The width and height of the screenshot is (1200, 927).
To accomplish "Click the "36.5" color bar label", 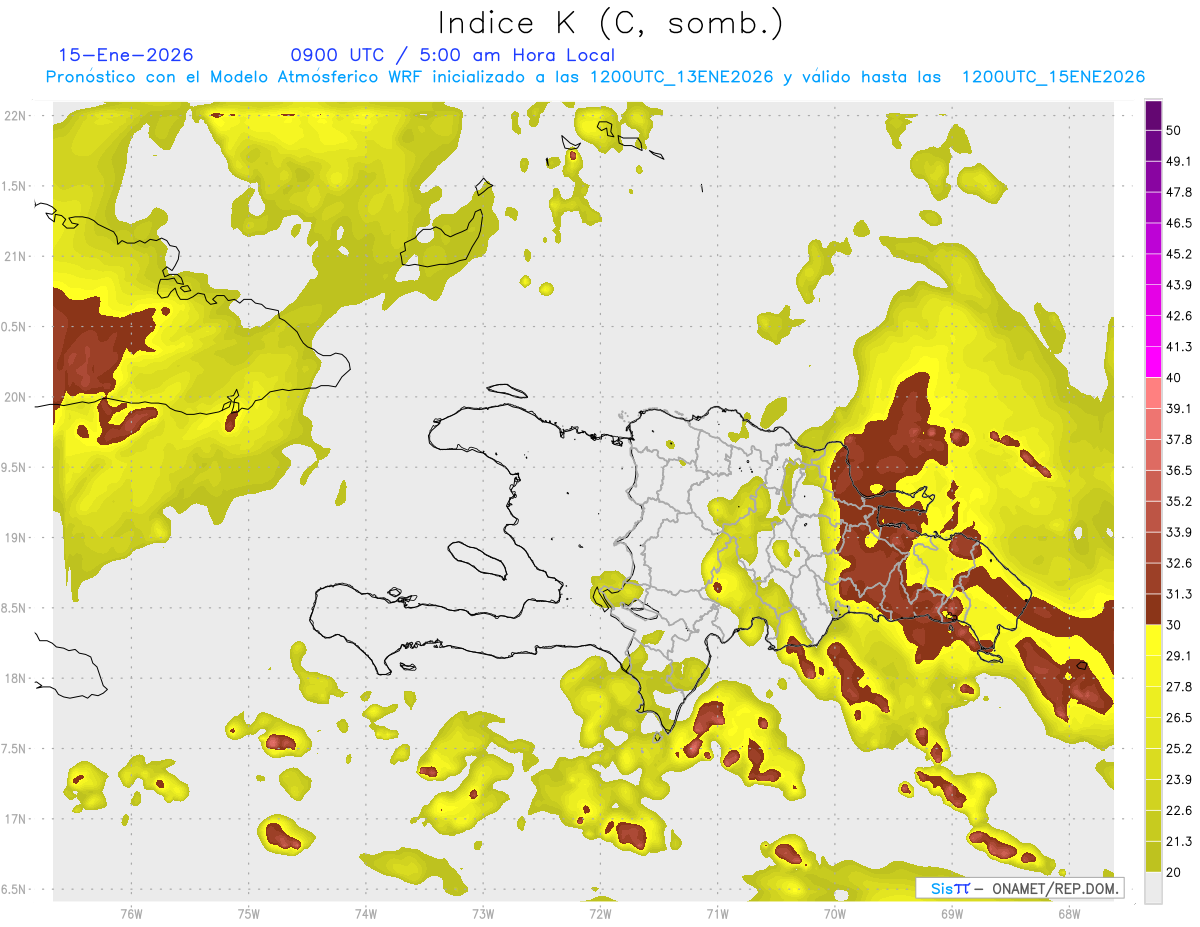I will [x=1179, y=471].
